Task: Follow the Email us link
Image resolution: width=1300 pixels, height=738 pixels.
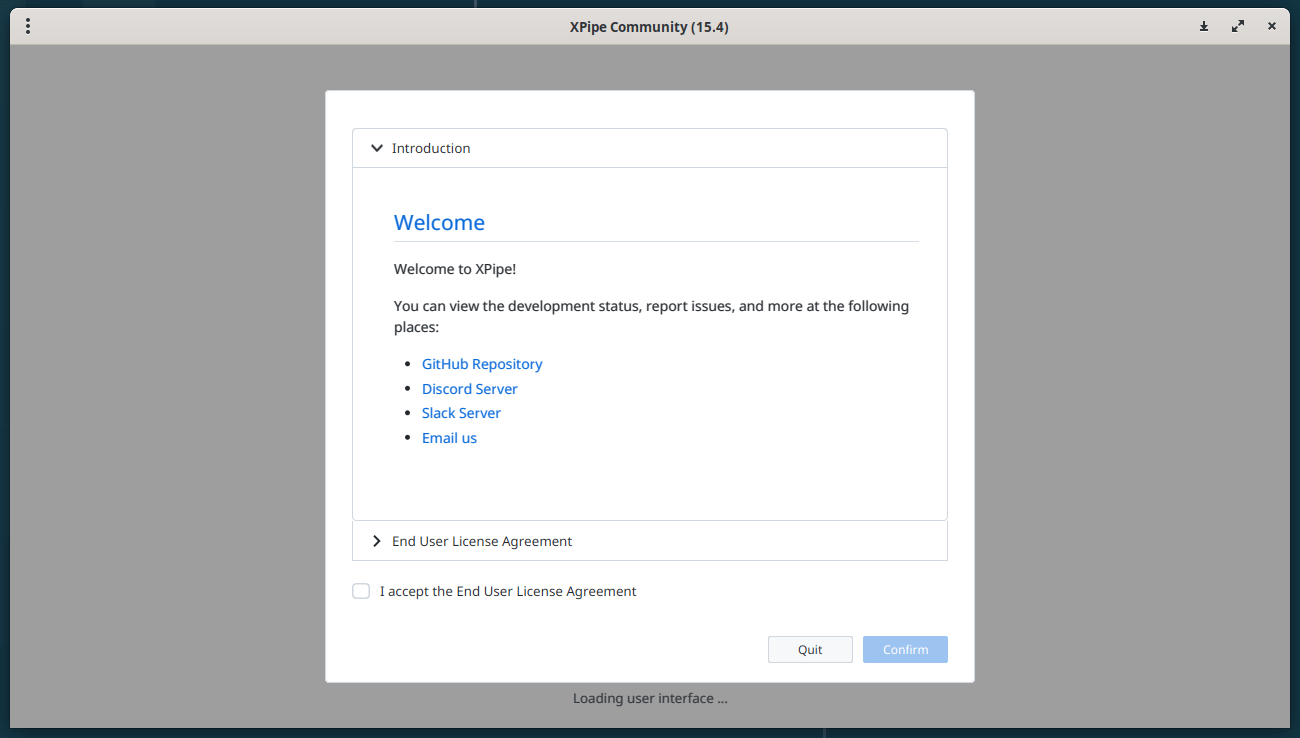Action: coord(449,438)
